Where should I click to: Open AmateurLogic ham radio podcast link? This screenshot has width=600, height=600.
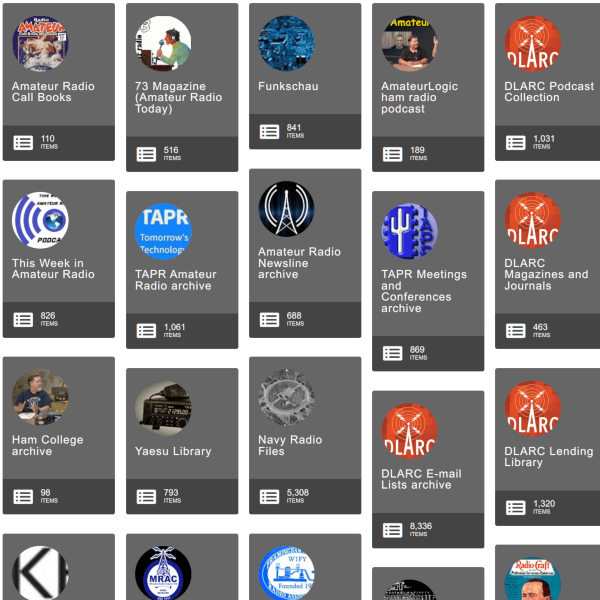(x=419, y=97)
